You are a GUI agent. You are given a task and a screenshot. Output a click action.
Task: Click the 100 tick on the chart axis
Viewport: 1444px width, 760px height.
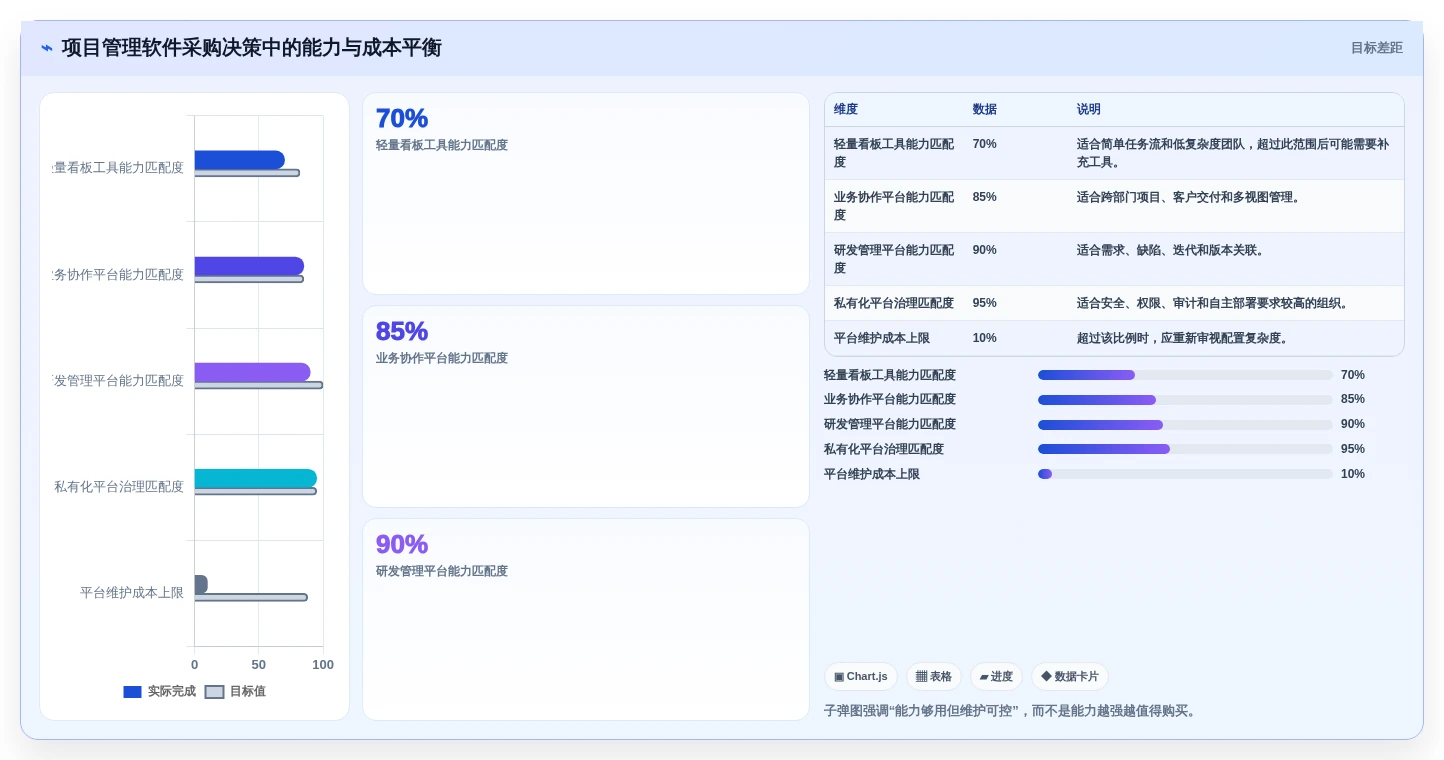[x=323, y=665]
